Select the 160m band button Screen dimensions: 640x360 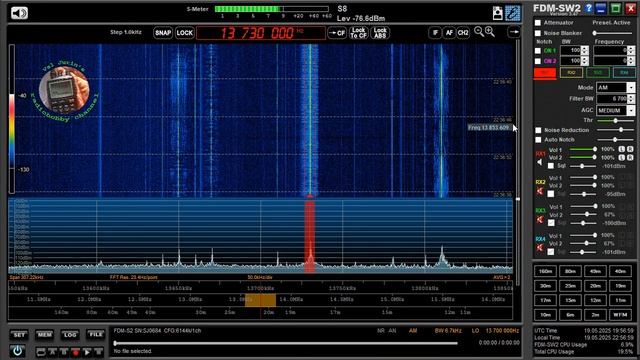click(545, 271)
